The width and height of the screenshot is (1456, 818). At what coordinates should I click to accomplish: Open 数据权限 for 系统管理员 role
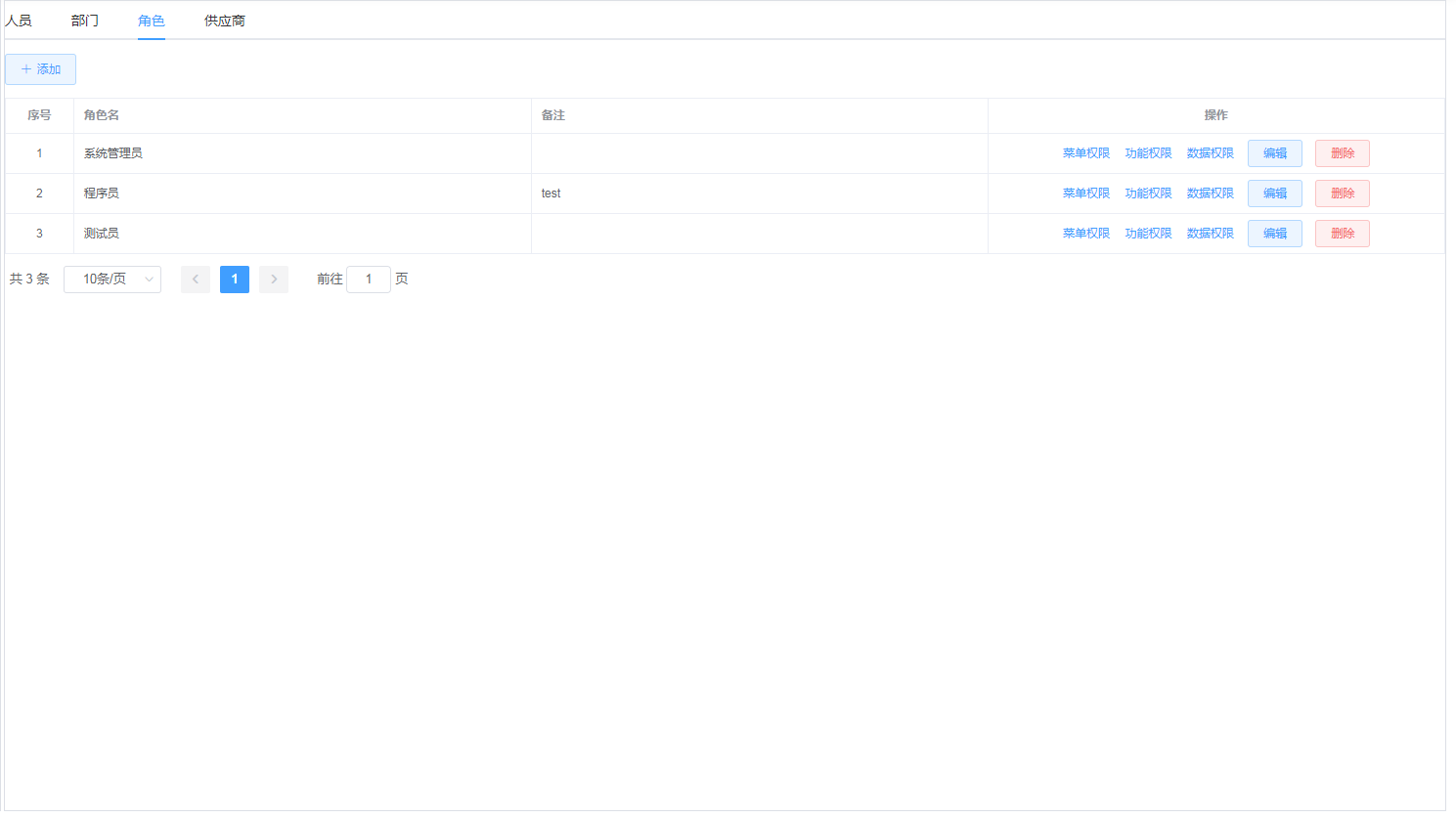click(1210, 153)
